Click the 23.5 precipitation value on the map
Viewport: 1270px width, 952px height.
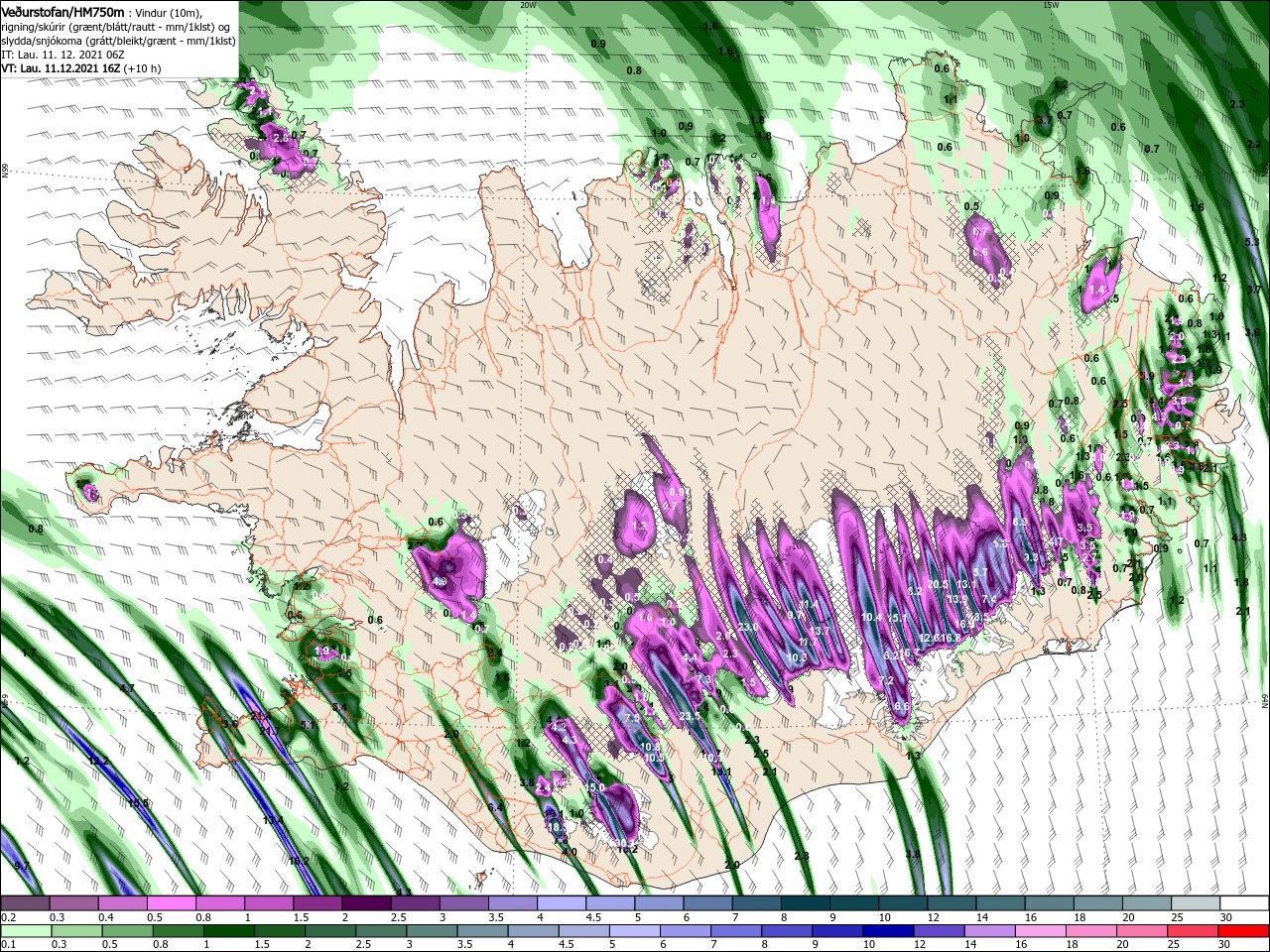(x=690, y=716)
